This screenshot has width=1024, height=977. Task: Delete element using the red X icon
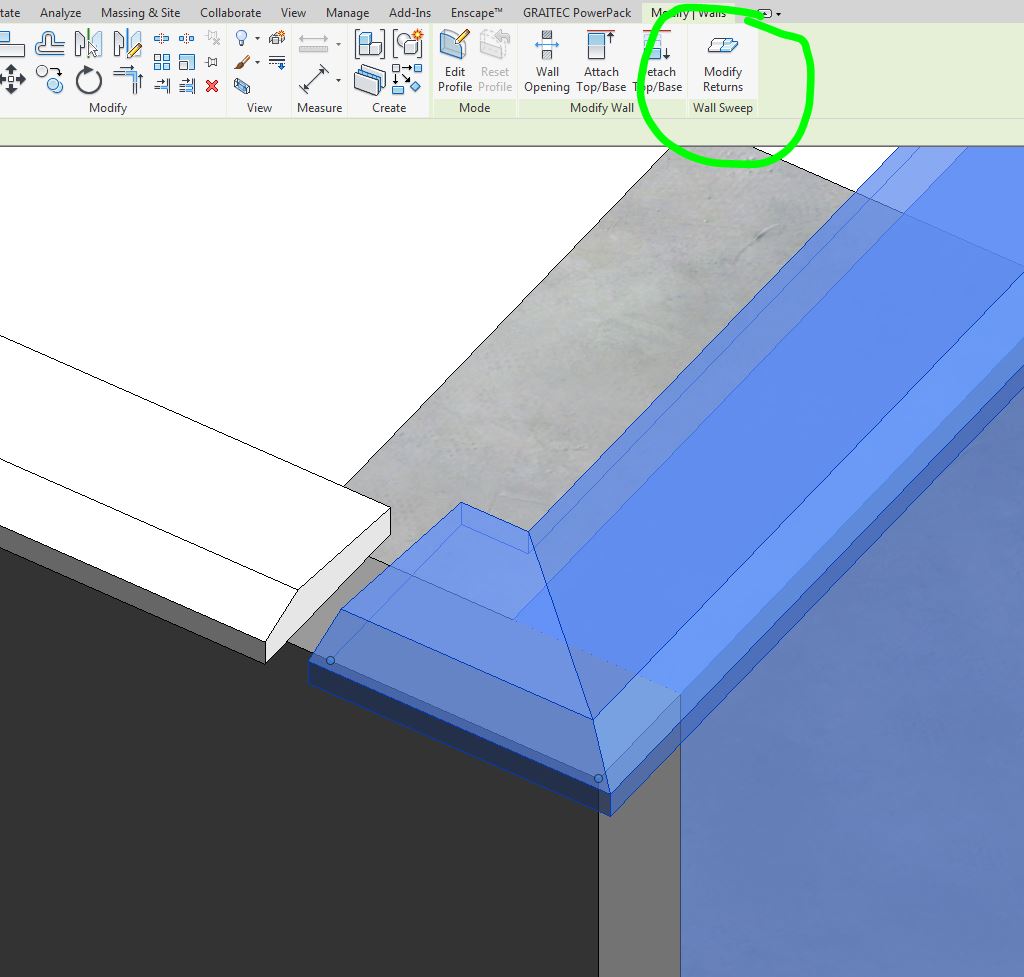[x=211, y=85]
